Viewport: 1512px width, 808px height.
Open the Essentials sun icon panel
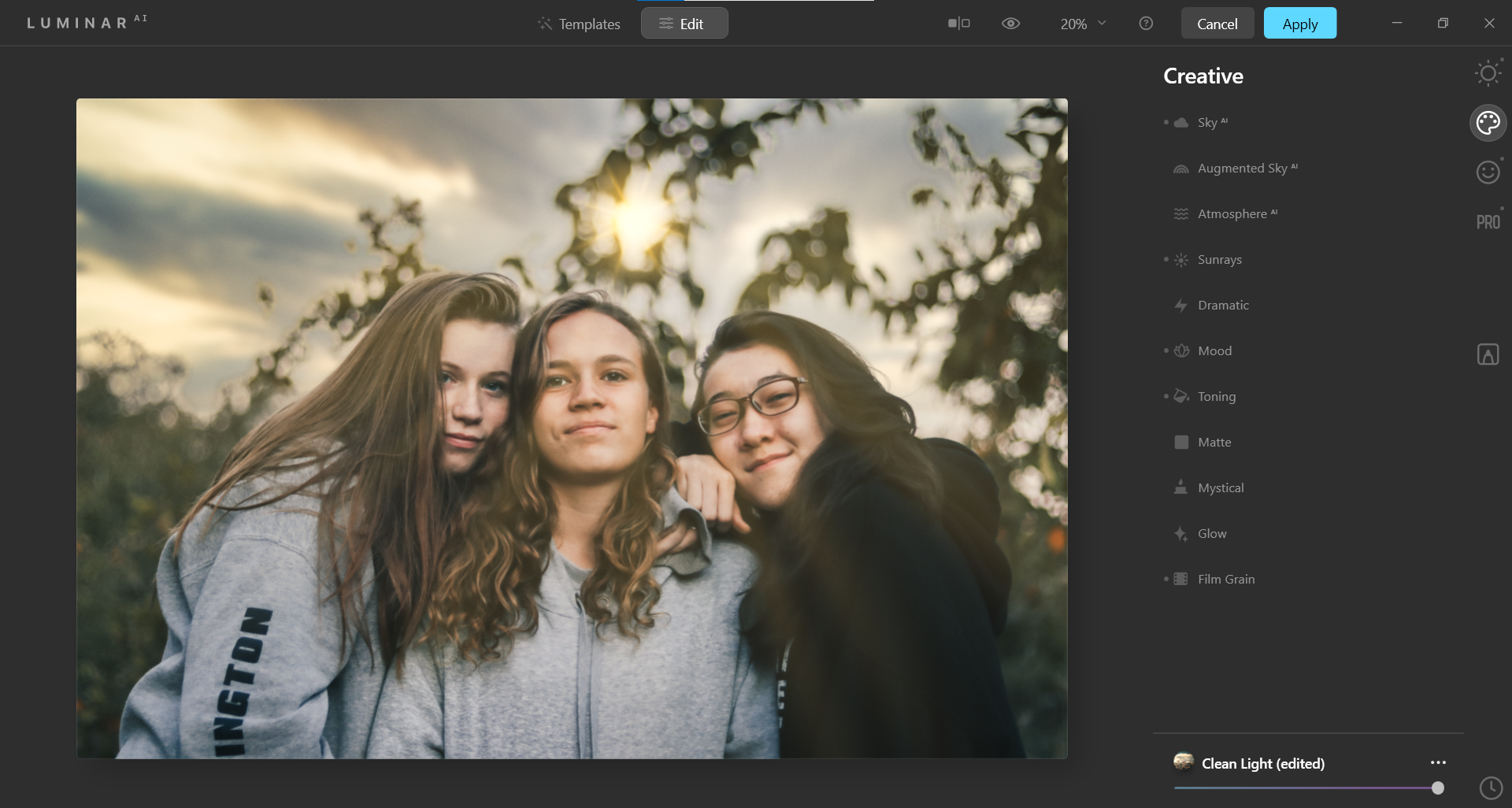pos(1488,74)
